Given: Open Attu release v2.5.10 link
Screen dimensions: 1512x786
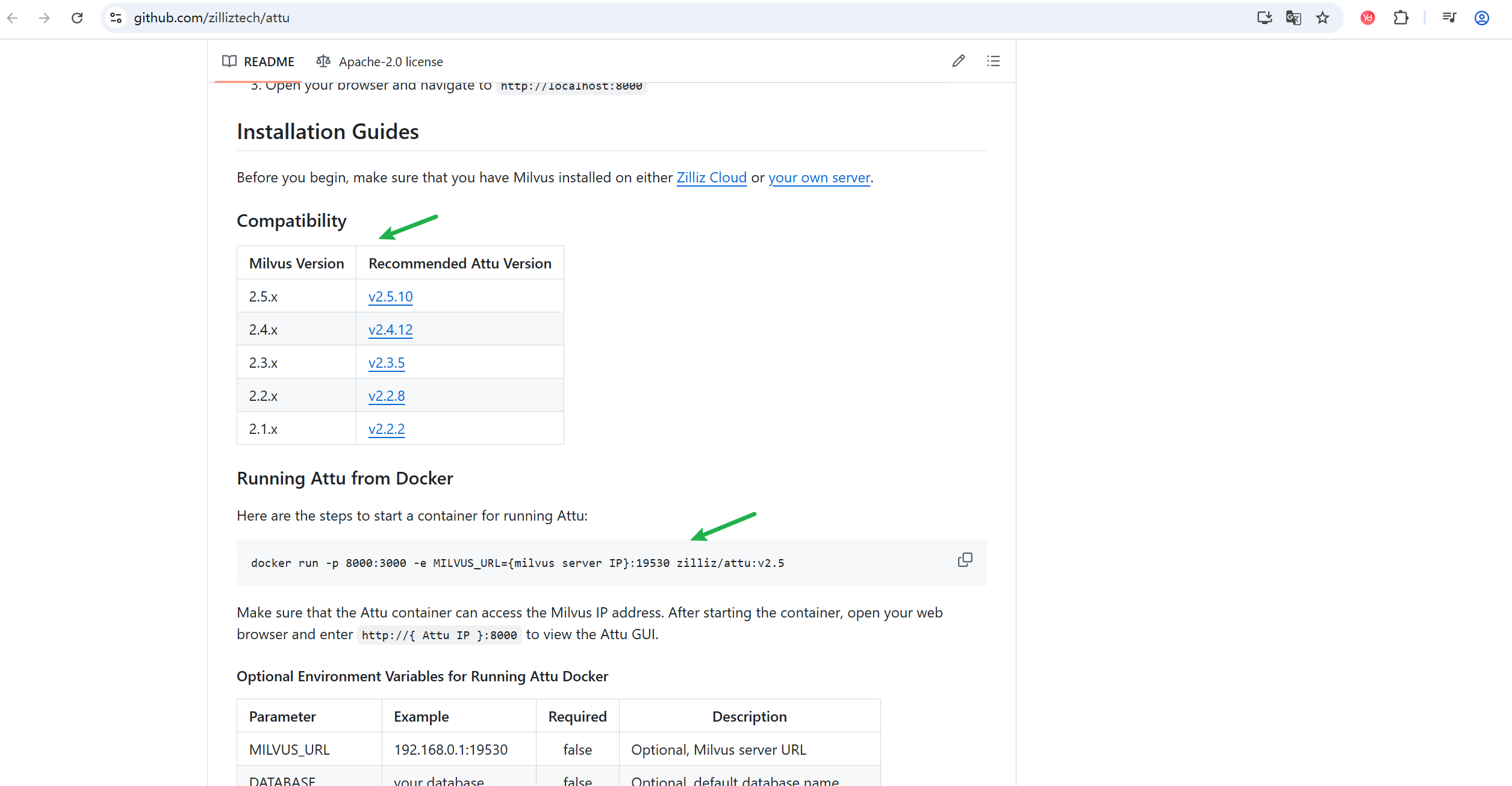Looking at the screenshot, I should point(390,297).
